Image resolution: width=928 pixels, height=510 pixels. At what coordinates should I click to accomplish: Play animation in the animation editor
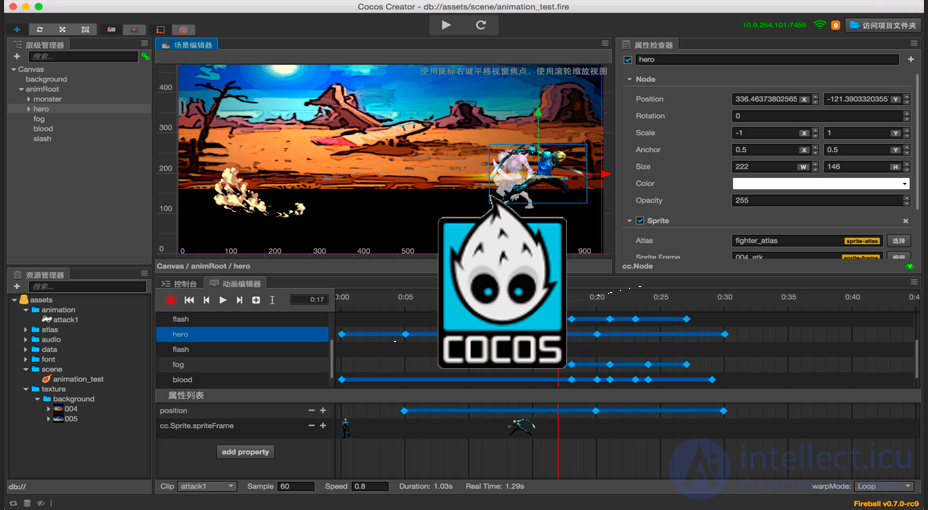223,300
